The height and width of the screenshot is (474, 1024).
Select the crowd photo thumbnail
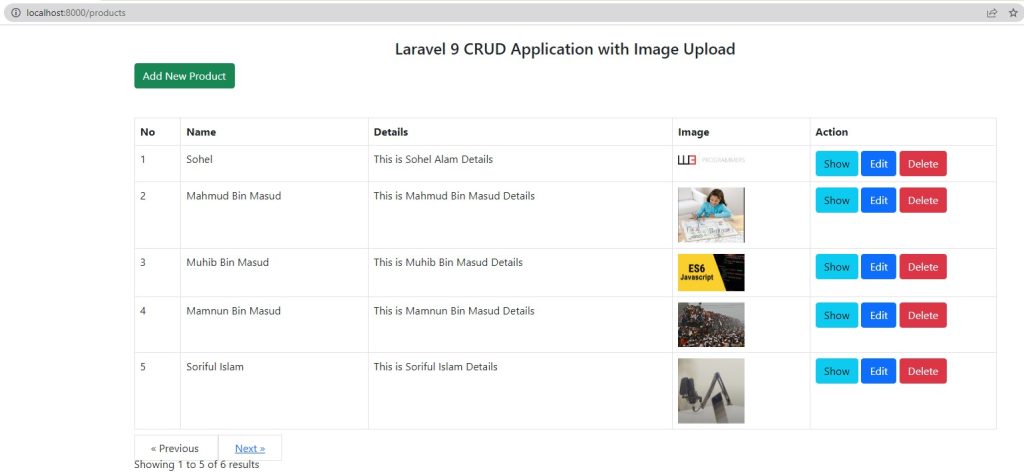[711, 324]
